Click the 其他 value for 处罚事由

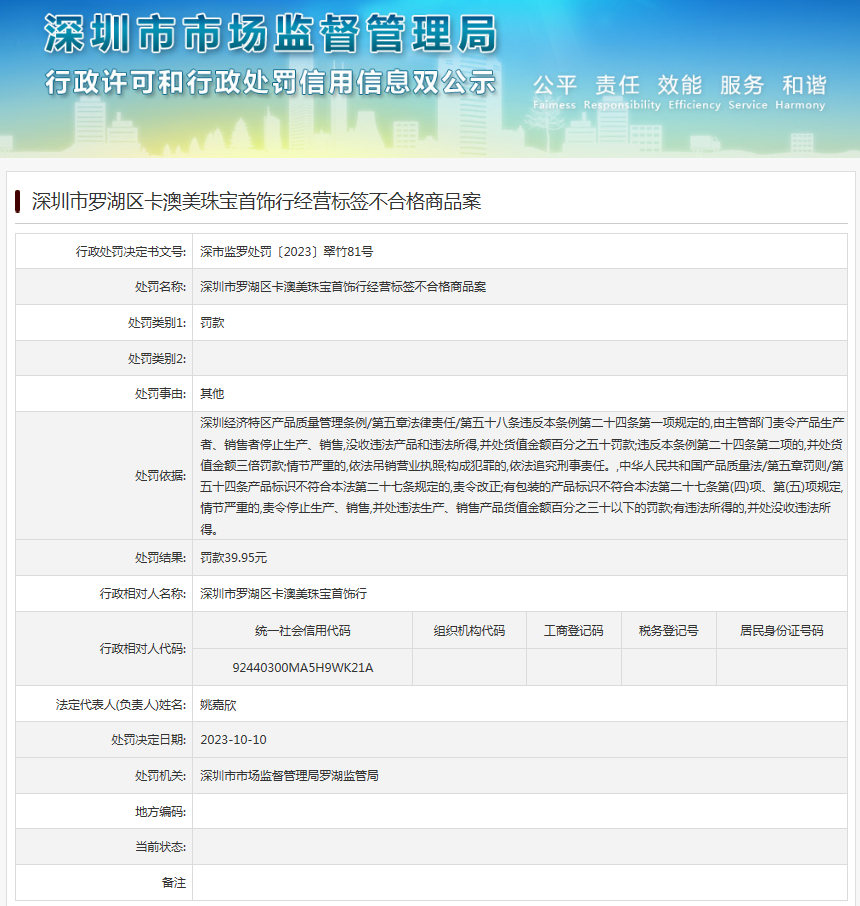point(212,394)
